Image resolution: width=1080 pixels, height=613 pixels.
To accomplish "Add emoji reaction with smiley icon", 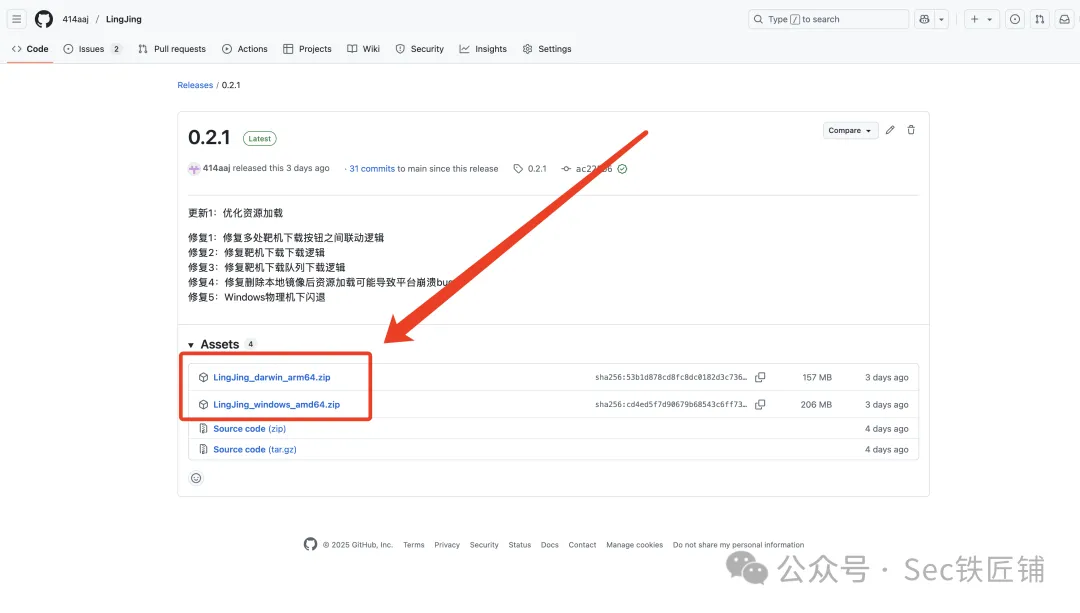I will pyautogui.click(x=196, y=478).
